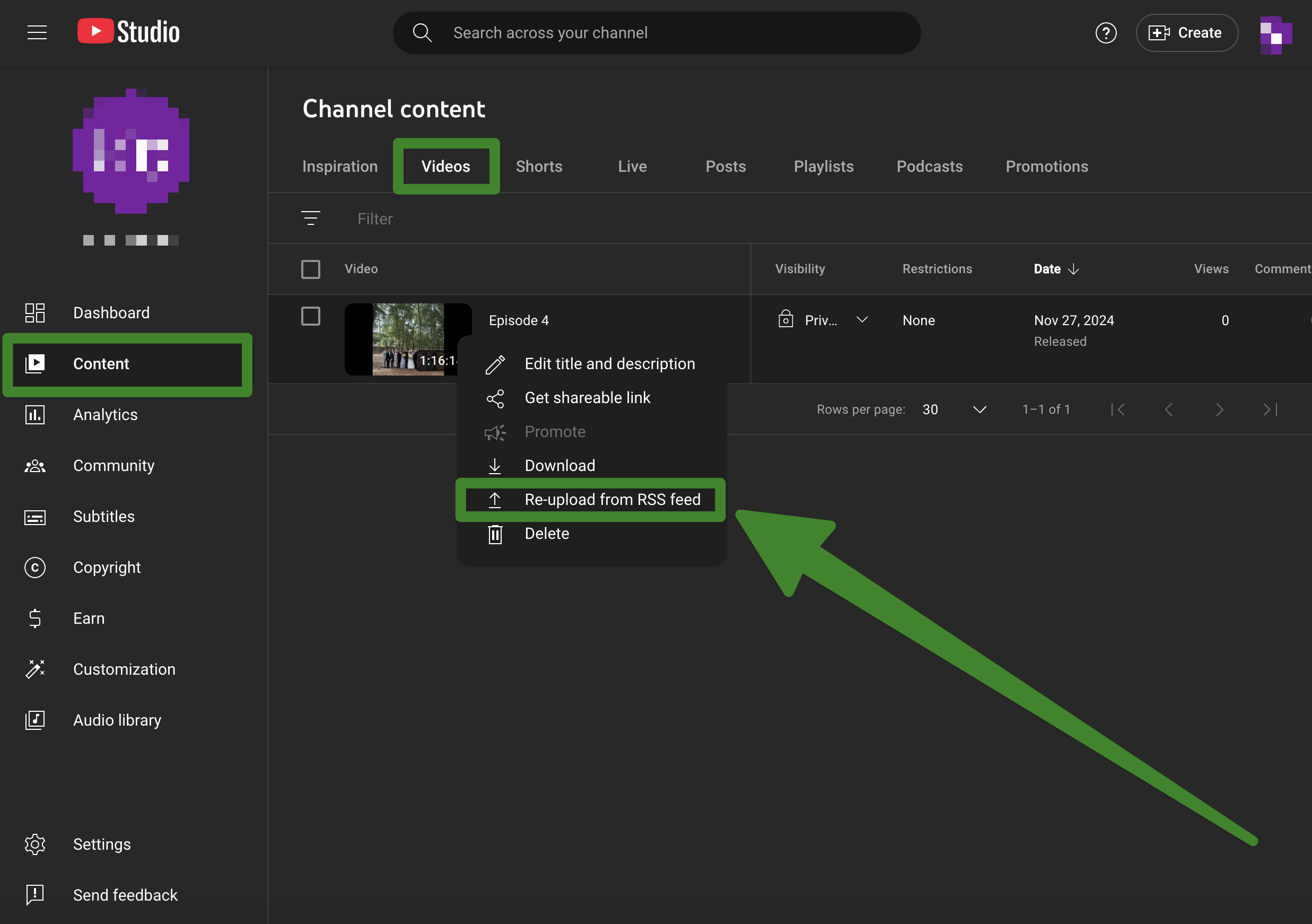Click the channel search field
Image resolution: width=1312 pixels, height=924 pixels.
click(656, 32)
